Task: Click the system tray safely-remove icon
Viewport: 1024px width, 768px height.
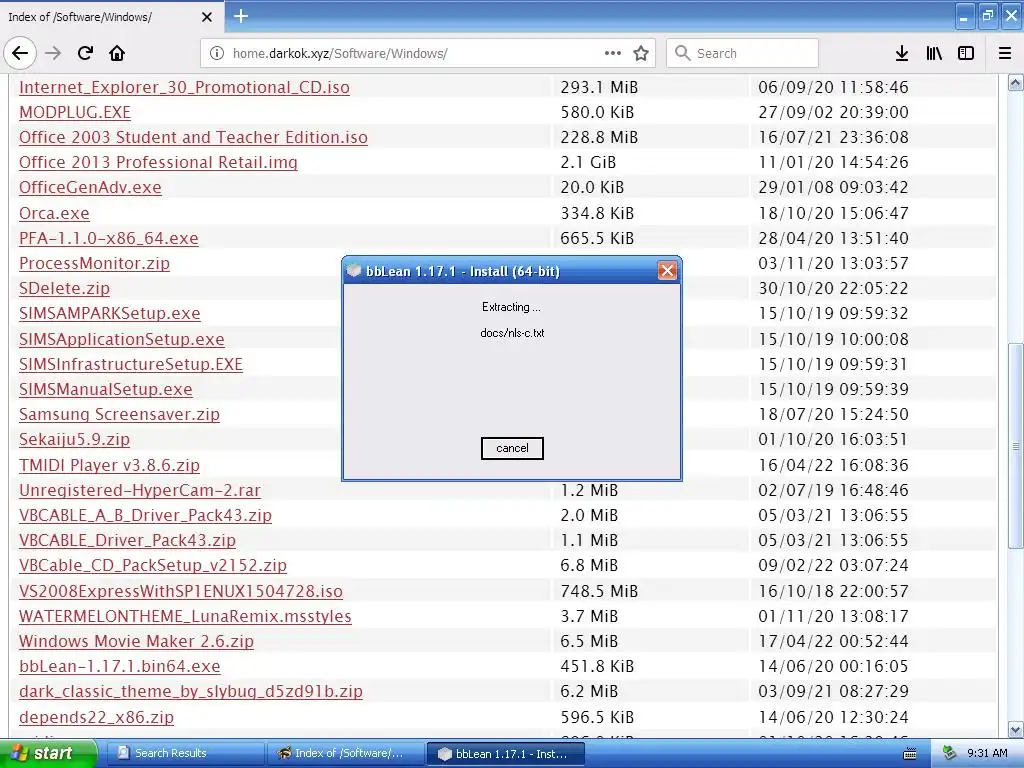Action: (x=949, y=754)
